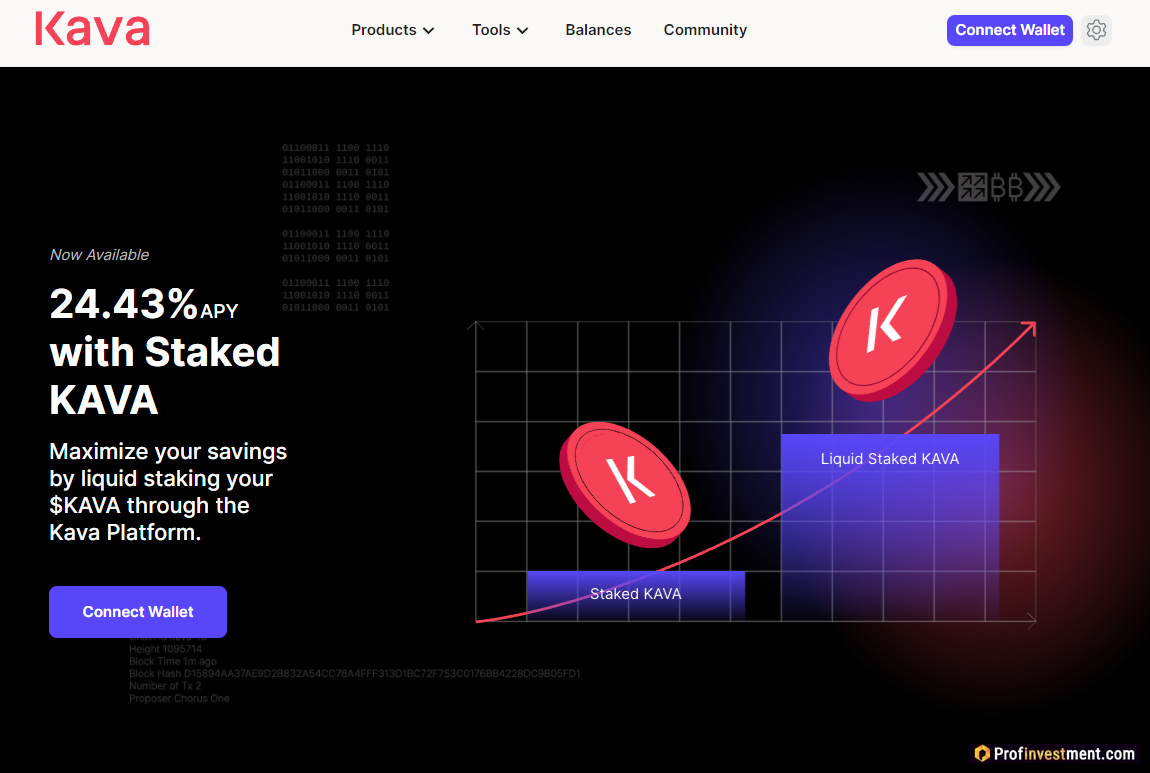Open the settings gear icon

(x=1096, y=30)
